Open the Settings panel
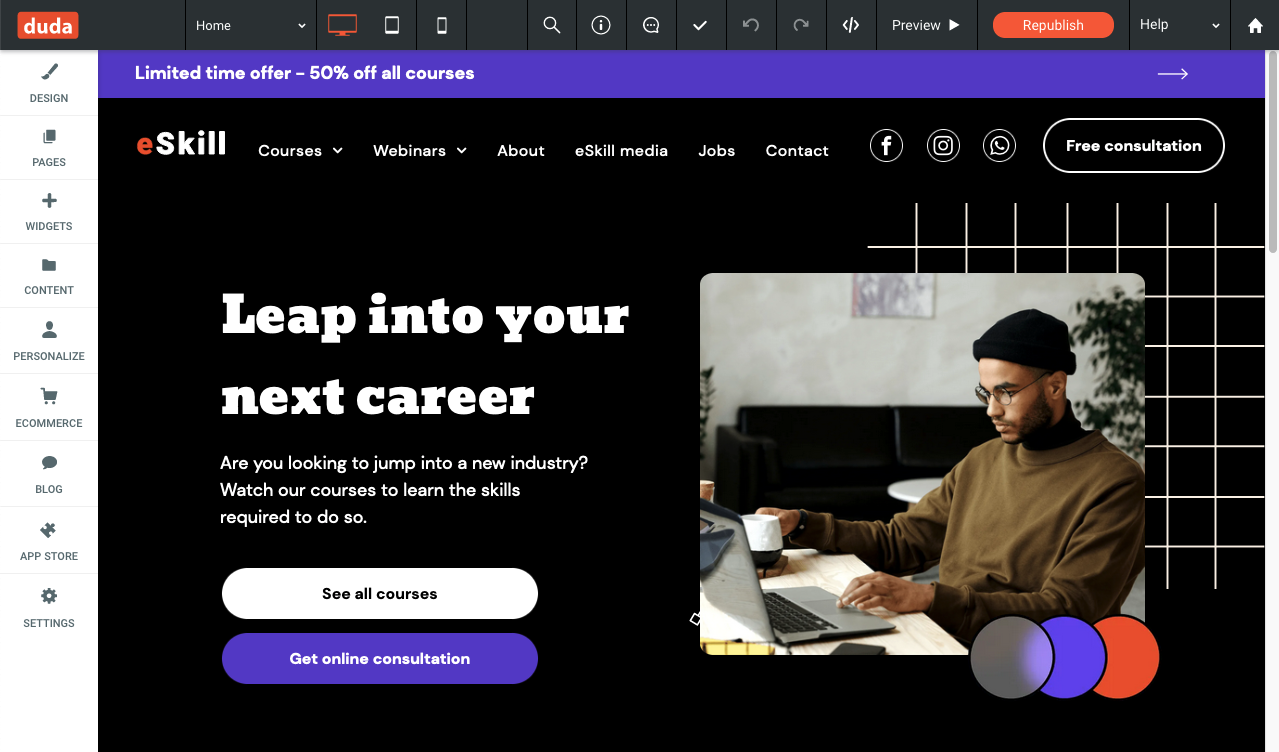The height and width of the screenshot is (752, 1279). pos(49,608)
